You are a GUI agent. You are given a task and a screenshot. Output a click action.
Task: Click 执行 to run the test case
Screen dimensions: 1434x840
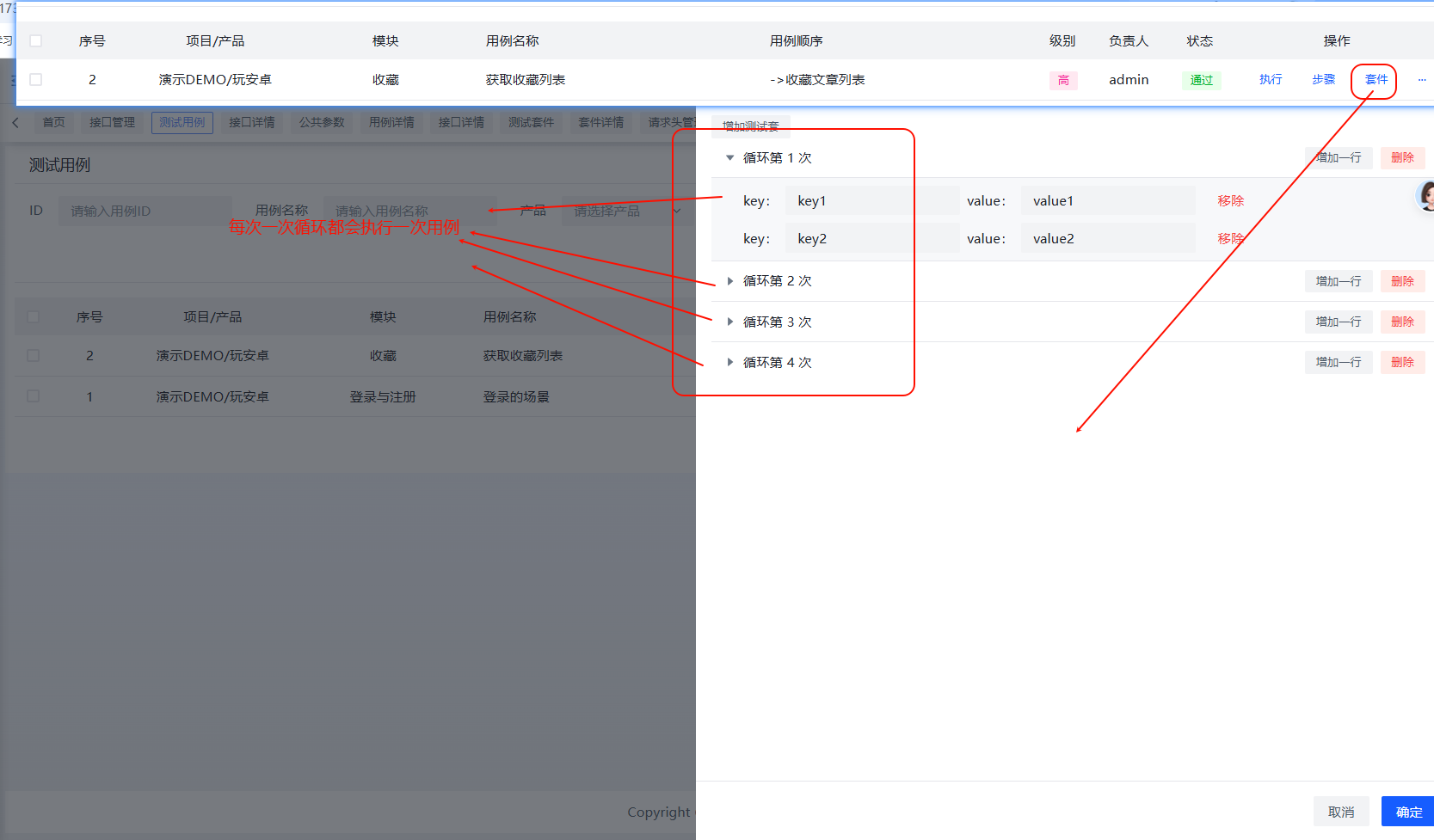(1271, 80)
